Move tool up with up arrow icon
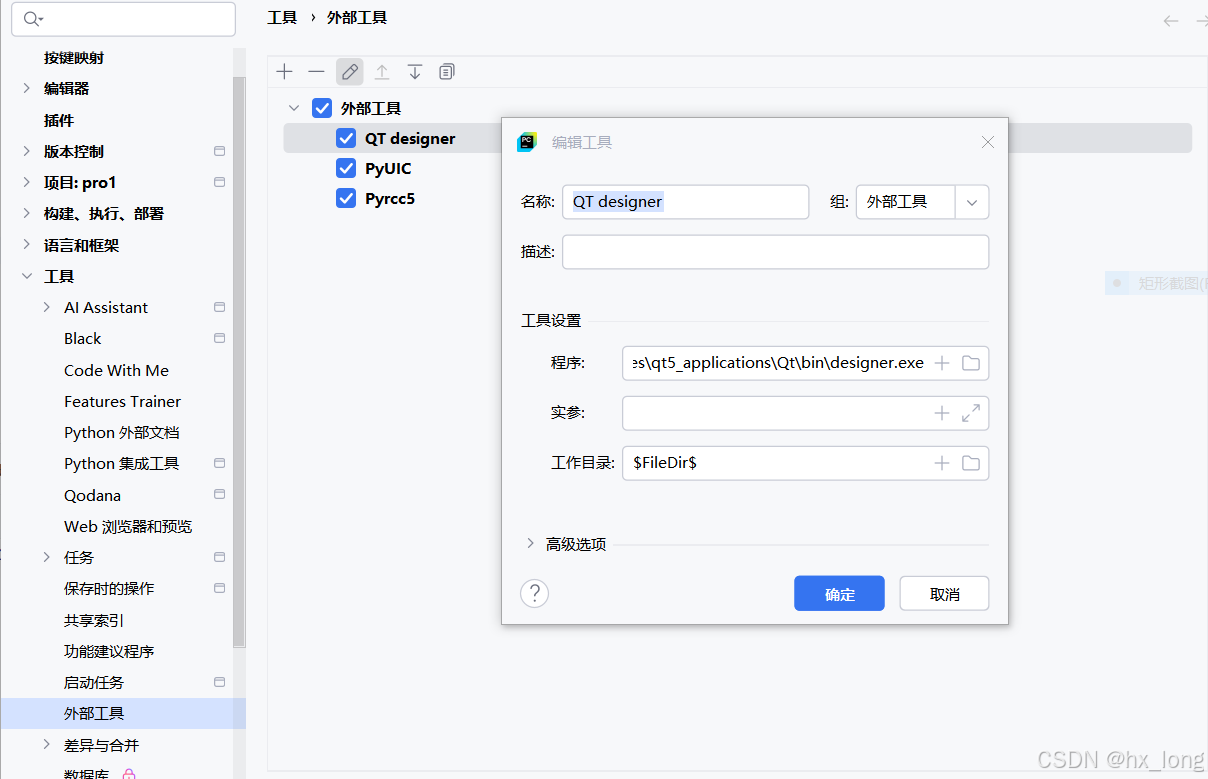 click(x=382, y=72)
